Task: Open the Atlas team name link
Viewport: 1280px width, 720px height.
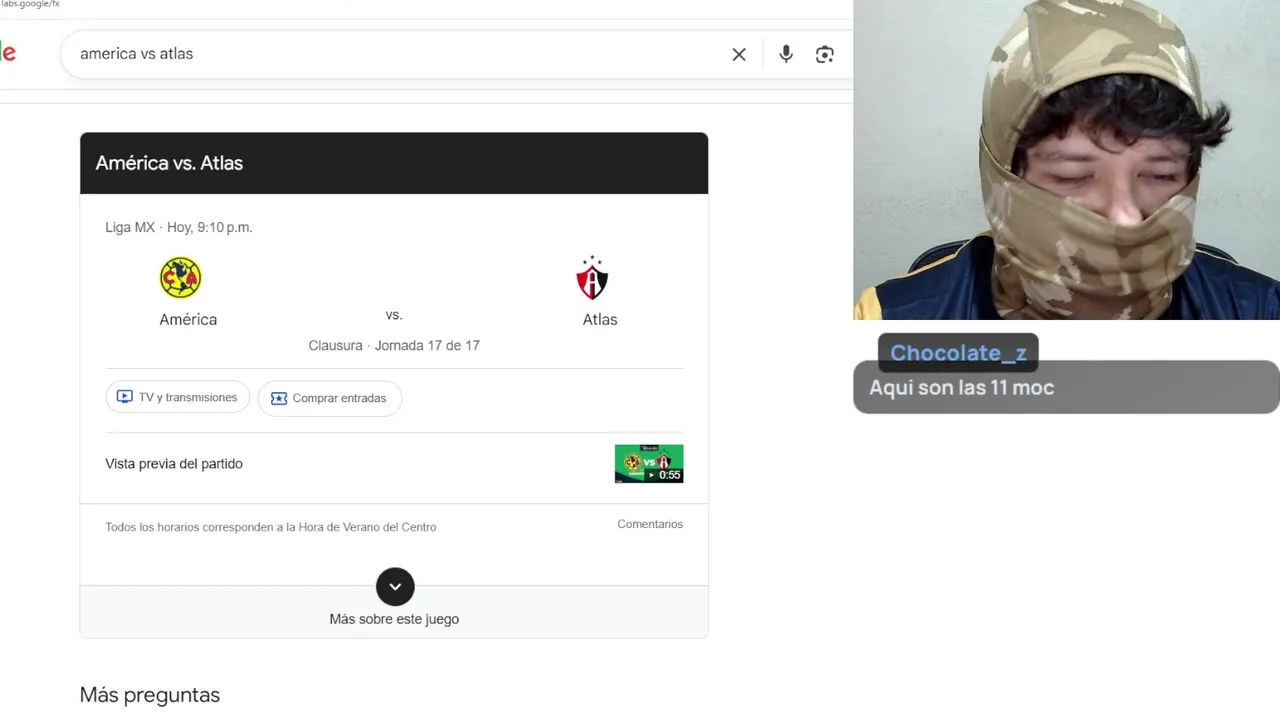Action: click(600, 319)
